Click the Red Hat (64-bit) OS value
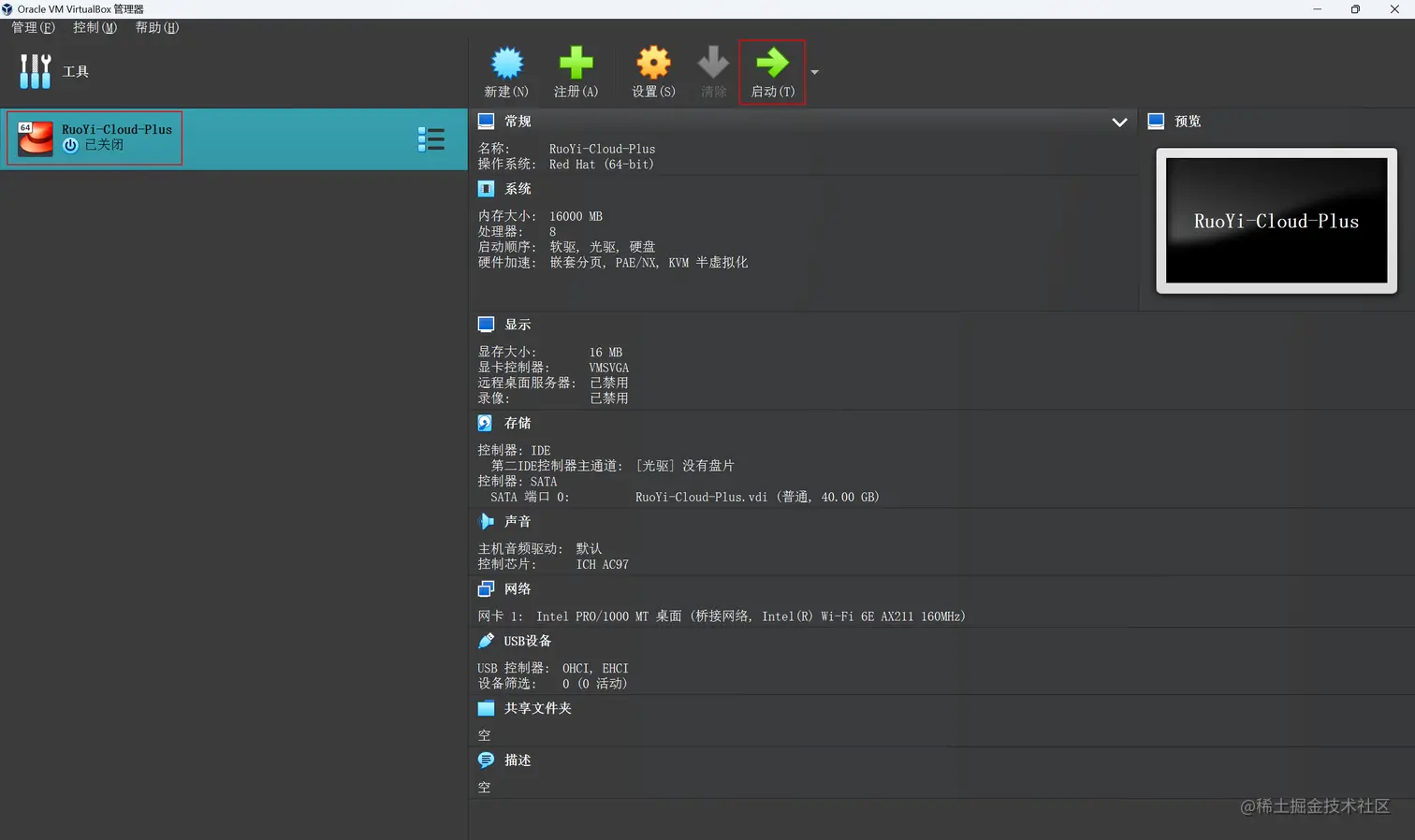This screenshot has width=1415, height=840. coord(601,165)
